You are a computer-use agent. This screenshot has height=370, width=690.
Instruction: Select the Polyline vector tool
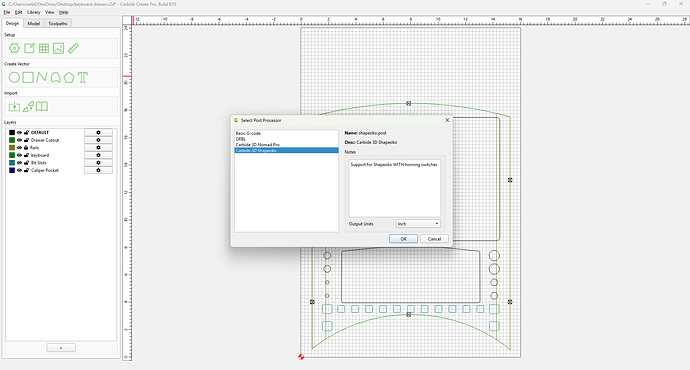[41, 77]
